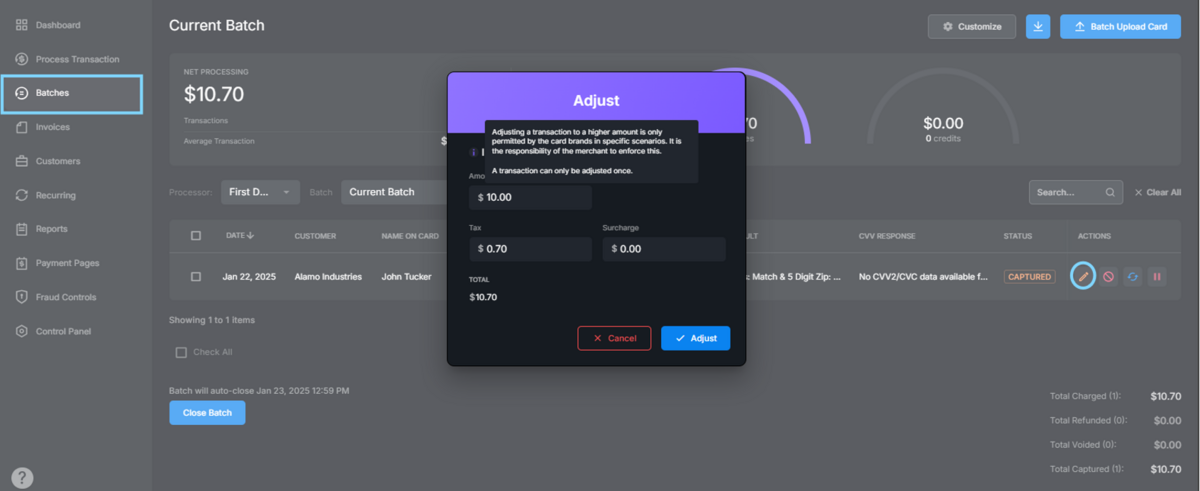Click the Tax amount input field

530,249
